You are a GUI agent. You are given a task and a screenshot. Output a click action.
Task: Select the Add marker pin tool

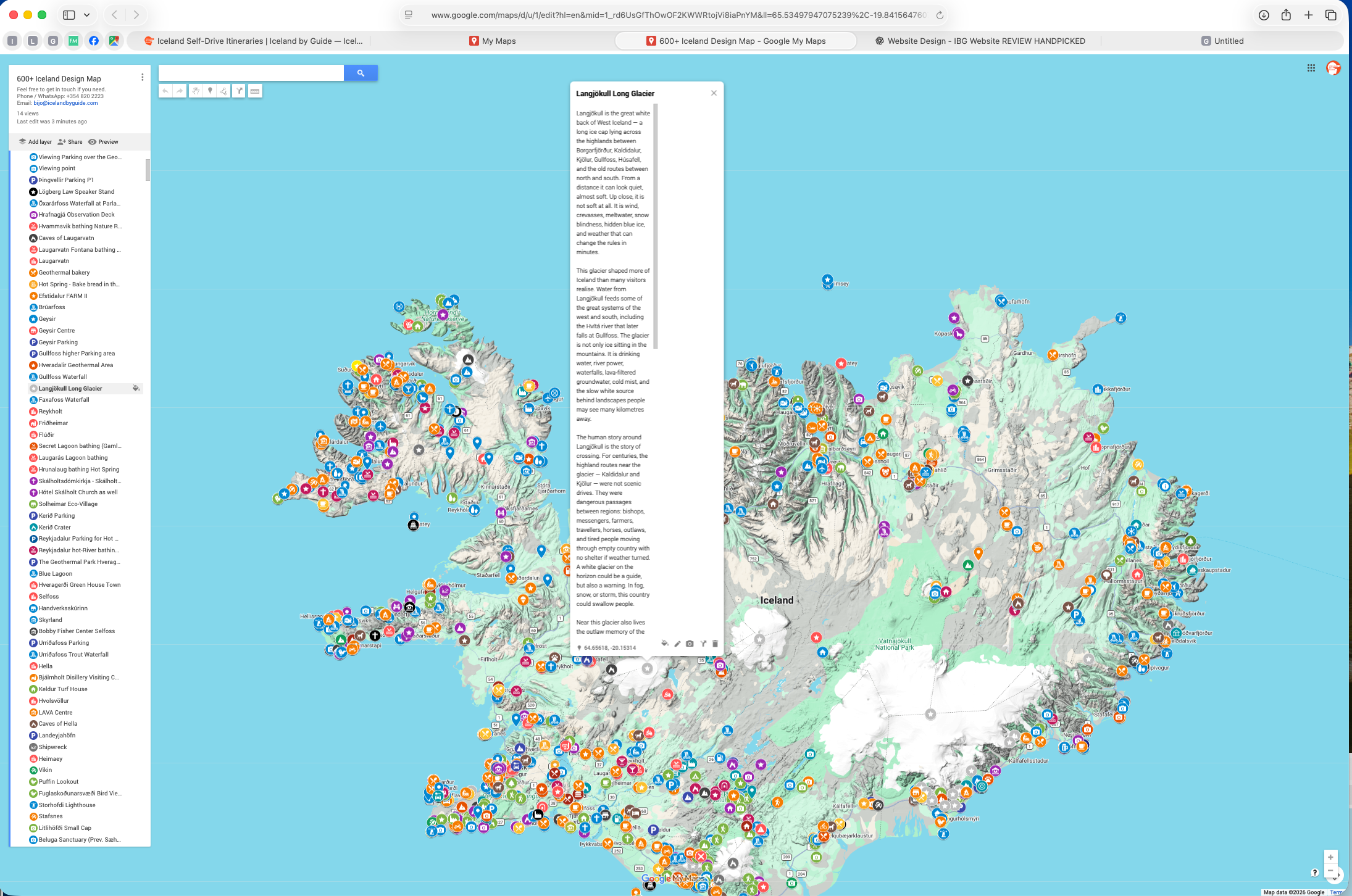coord(210,91)
